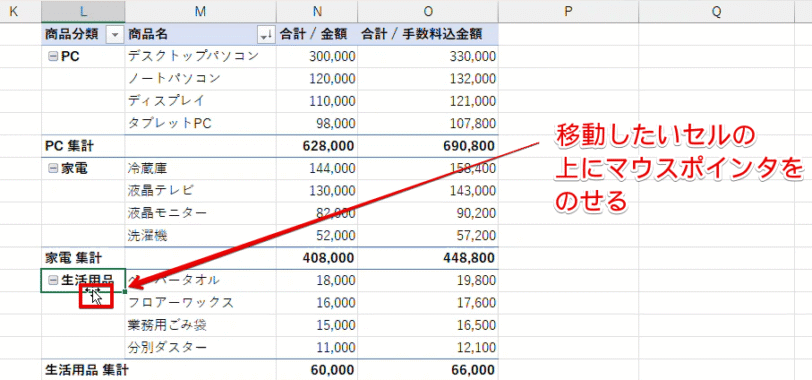Click the 16,500 amount cell

[x=428, y=325]
